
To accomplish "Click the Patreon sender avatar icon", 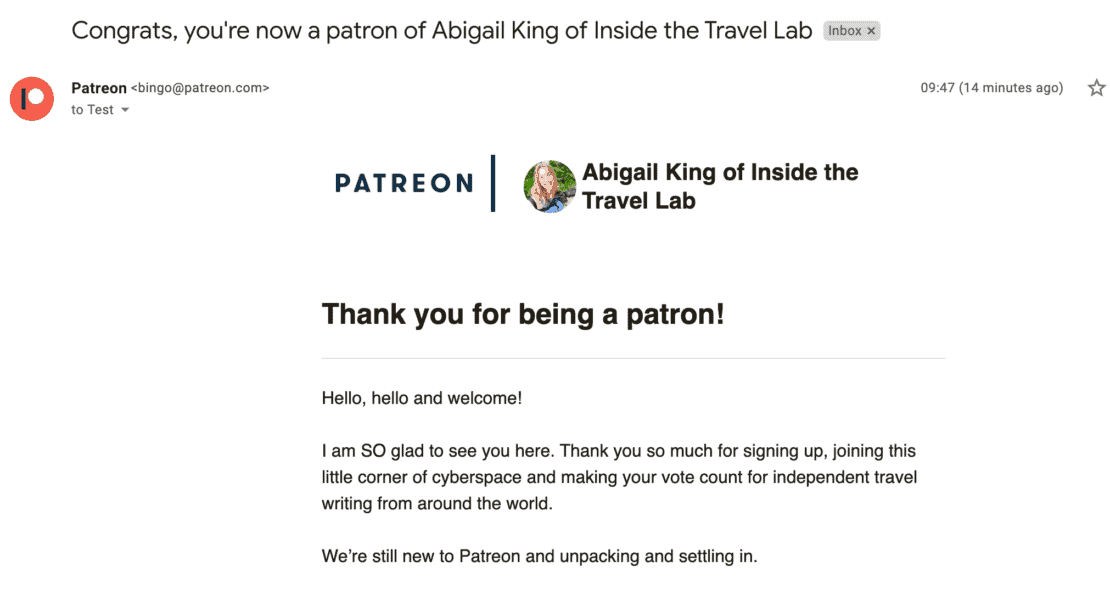I will (31, 98).
